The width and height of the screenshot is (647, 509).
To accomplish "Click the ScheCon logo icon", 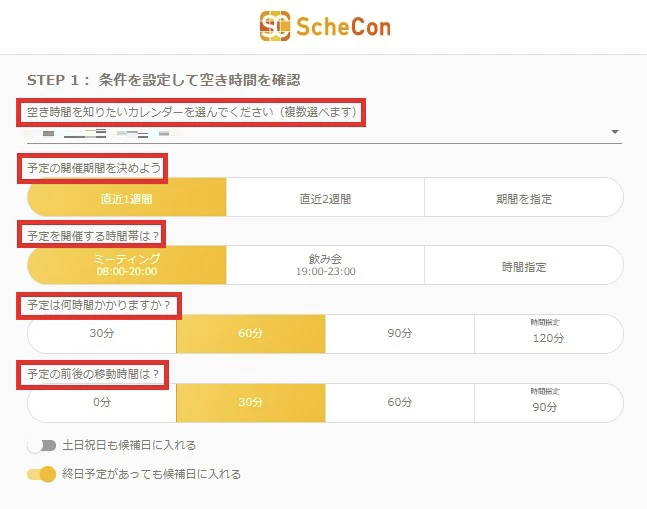I will 275,26.
